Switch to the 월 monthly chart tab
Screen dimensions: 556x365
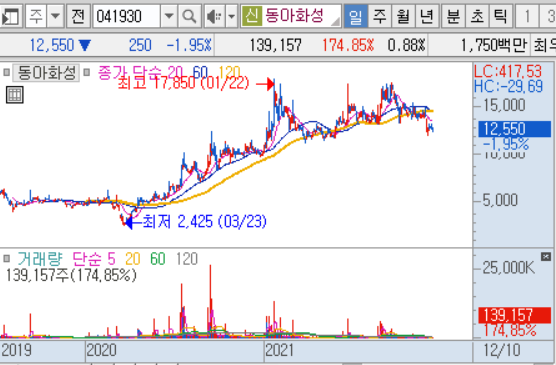point(403,16)
